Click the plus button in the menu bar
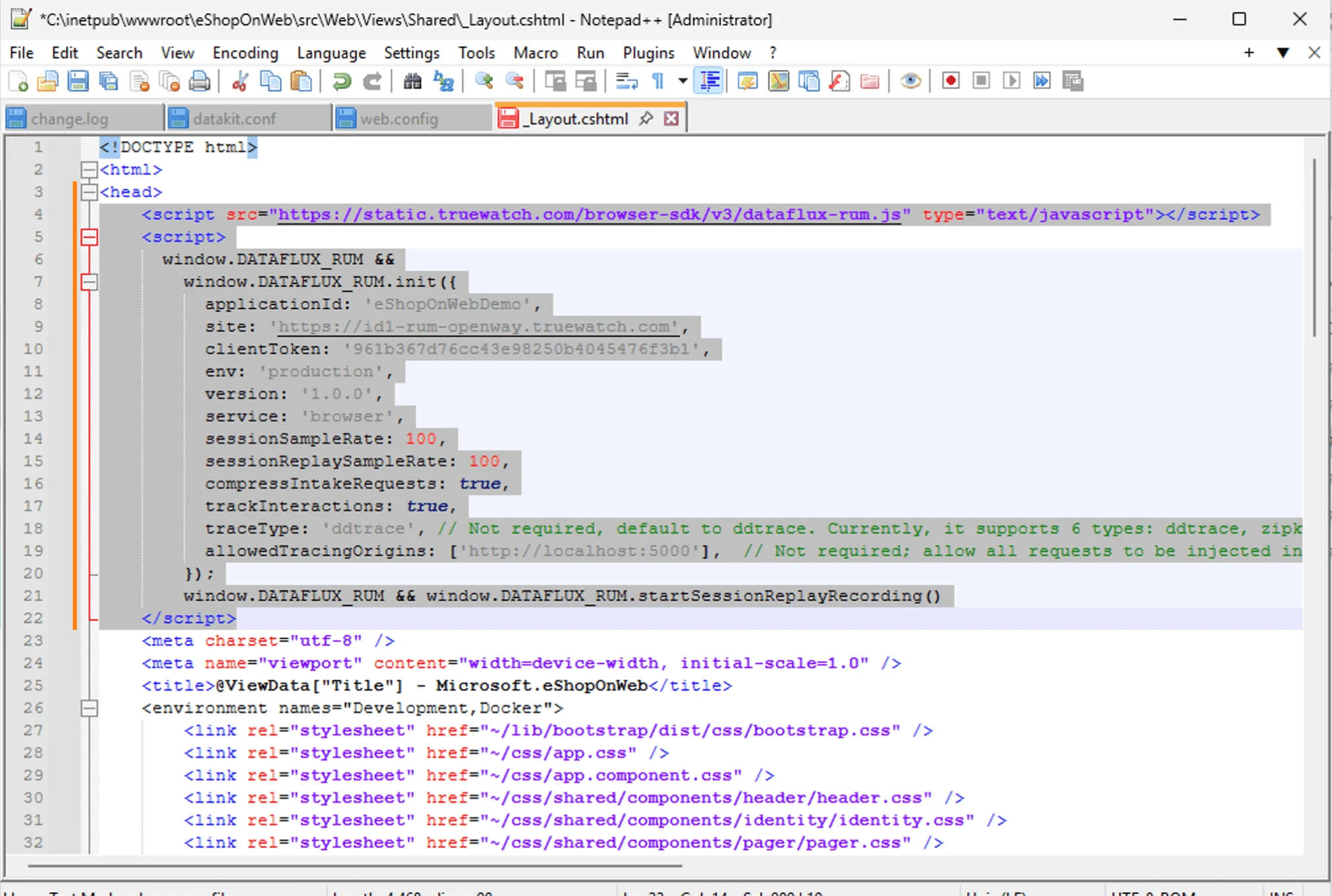Viewport: 1332px width, 896px height. coord(1249,53)
